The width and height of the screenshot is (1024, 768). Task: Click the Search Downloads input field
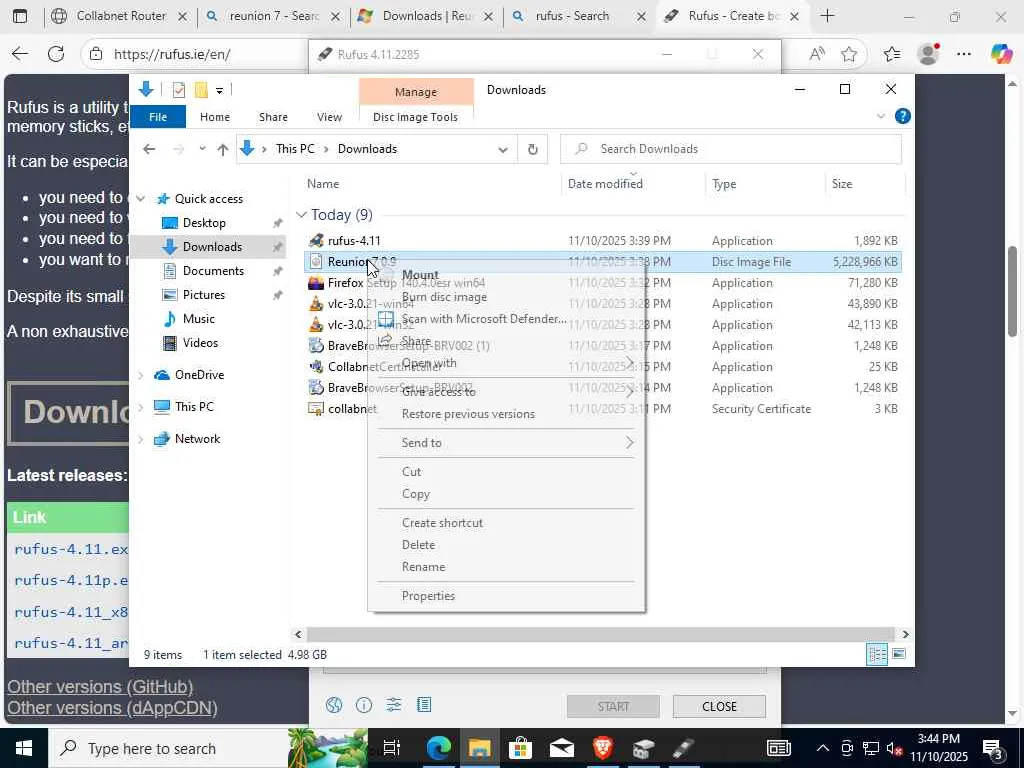coord(731,149)
